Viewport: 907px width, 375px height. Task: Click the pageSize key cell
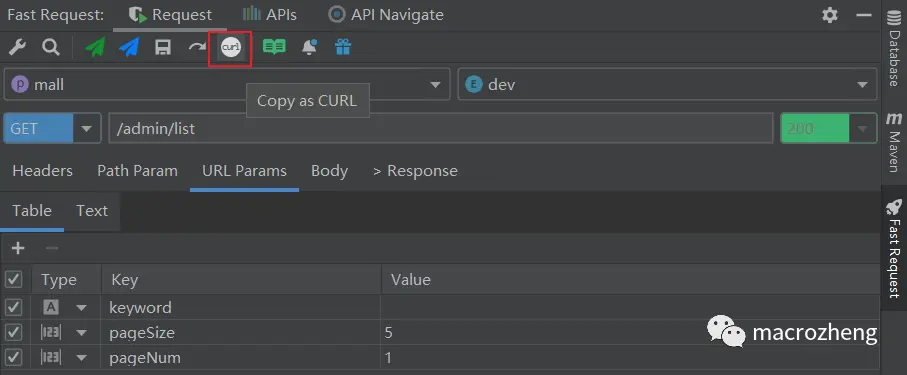coord(241,333)
